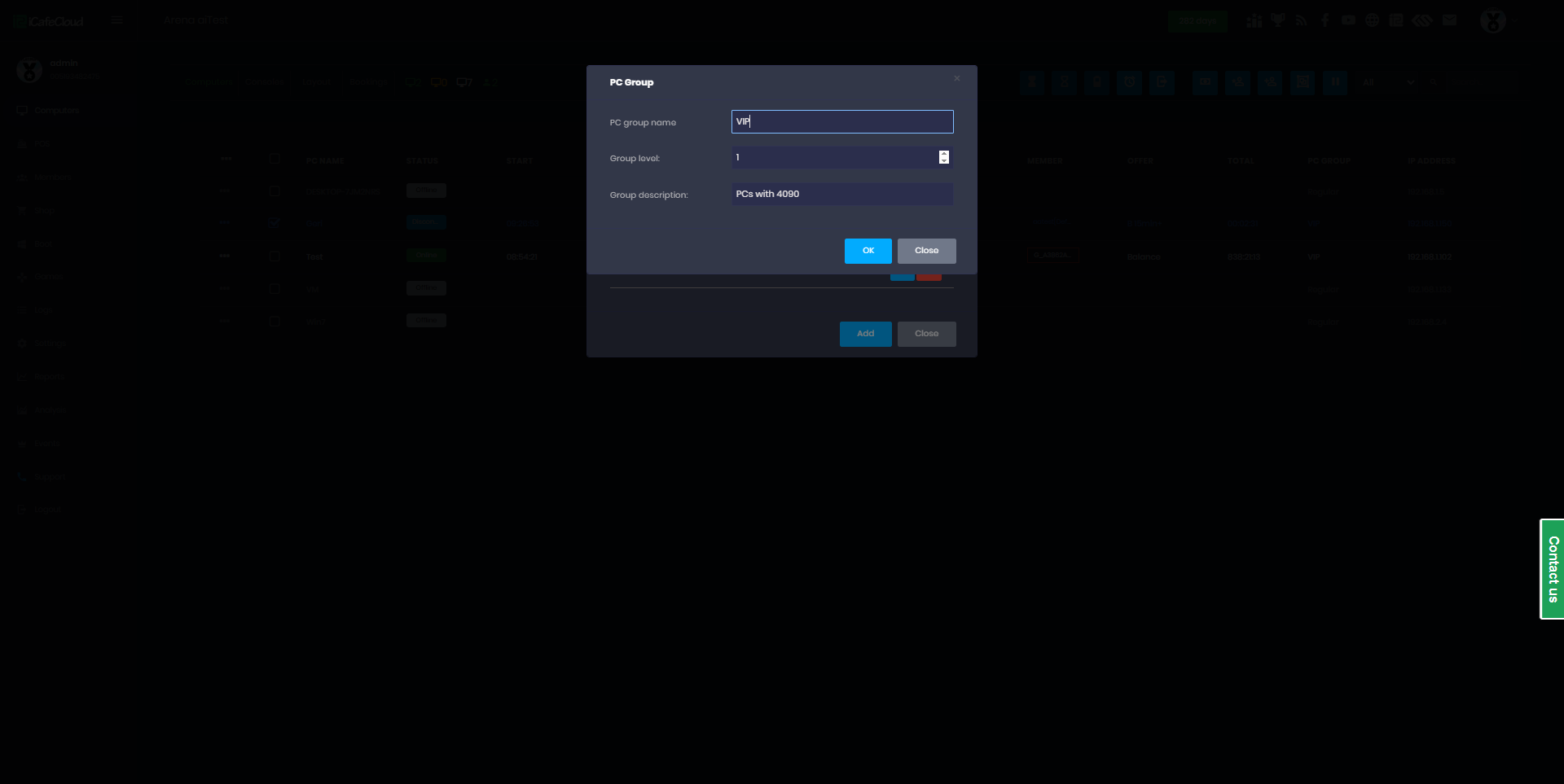Click the 282 days license badge
This screenshot has height=784, width=1564.
1197,21
